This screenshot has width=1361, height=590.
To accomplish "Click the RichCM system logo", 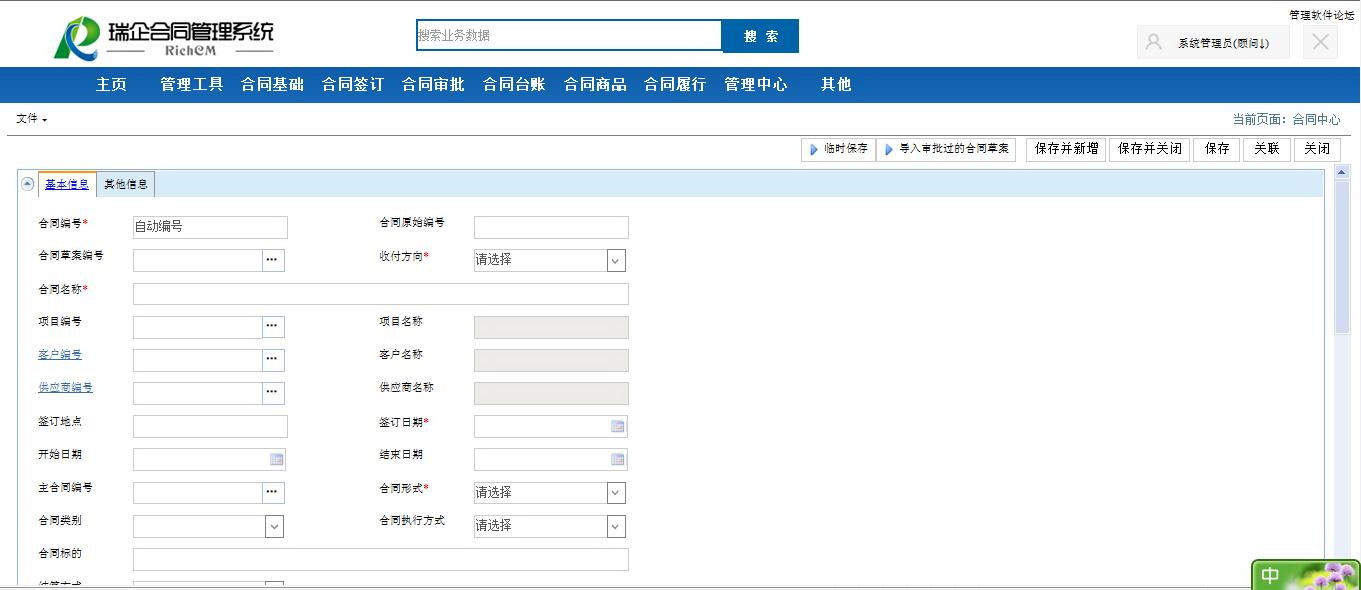I will pos(164,38).
